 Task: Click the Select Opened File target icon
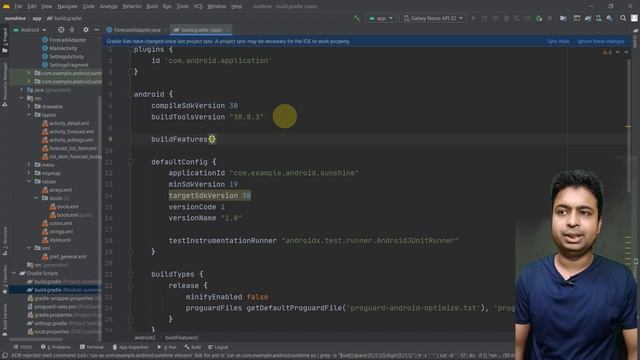pyautogui.click(x=61, y=30)
